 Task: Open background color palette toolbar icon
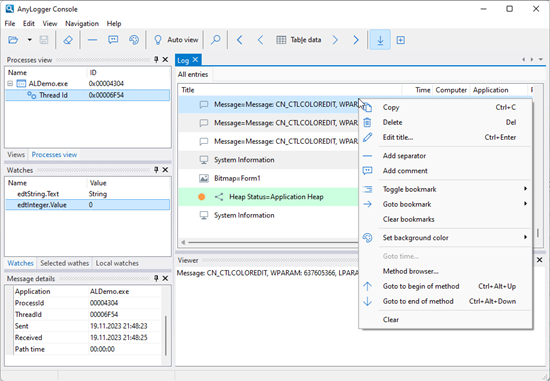[x=134, y=40]
